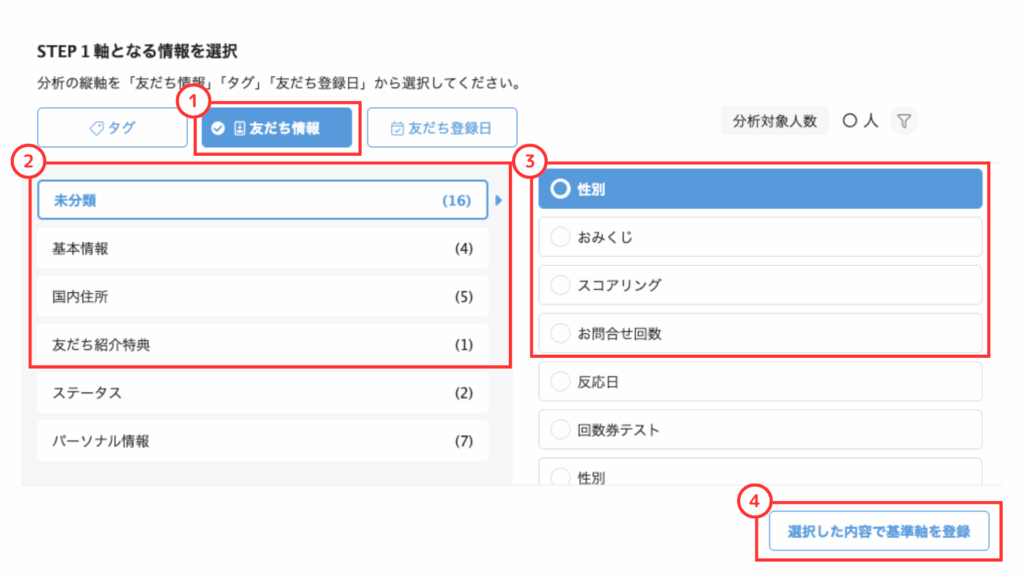This screenshot has height=576, width=1024.
Task: Click the checkmark icon on 友だち情報 tab
Action: click(x=218, y=128)
